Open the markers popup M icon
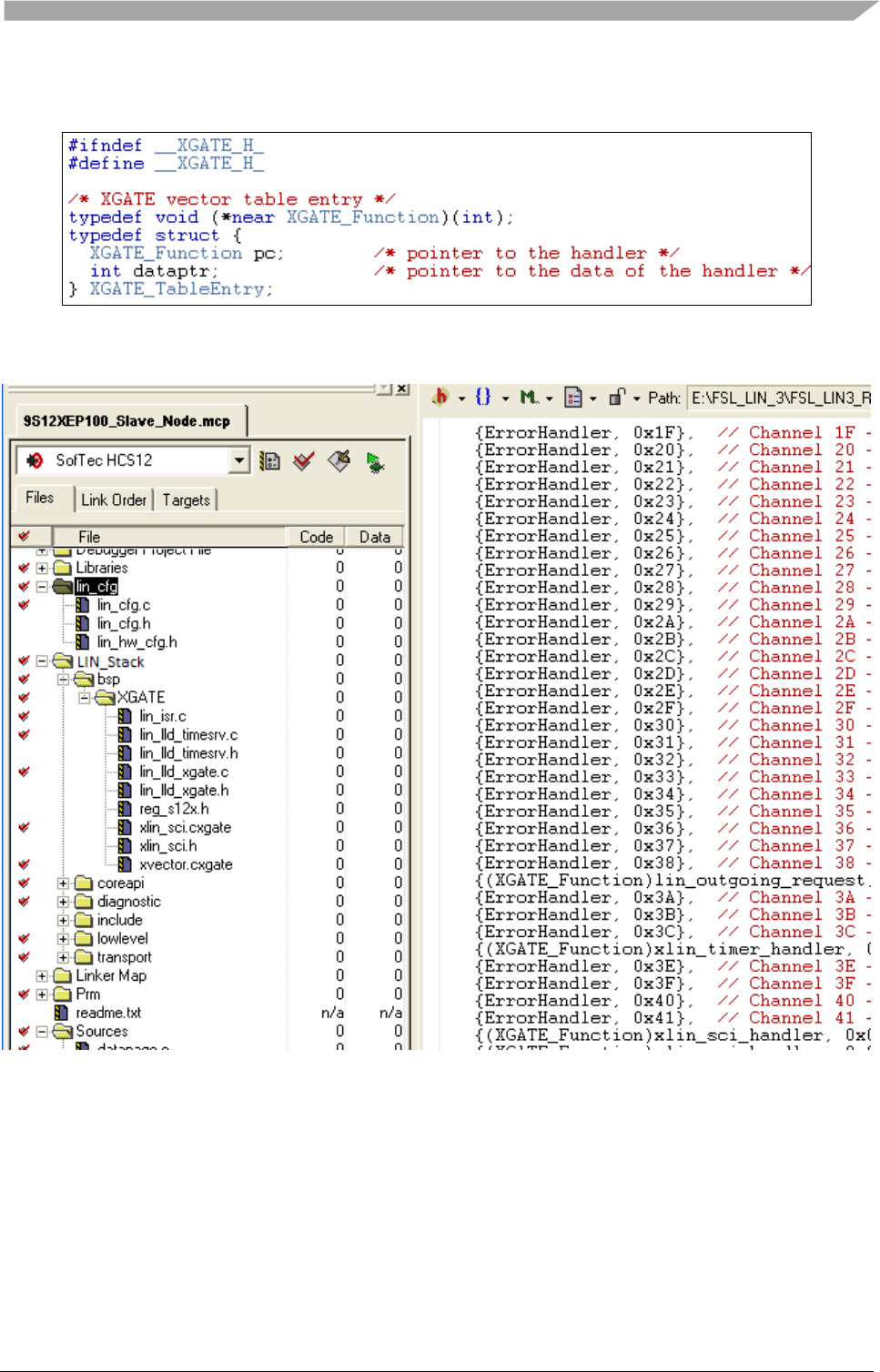Image resolution: width=880 pixels, height=1372 pixels. (529, 397)
